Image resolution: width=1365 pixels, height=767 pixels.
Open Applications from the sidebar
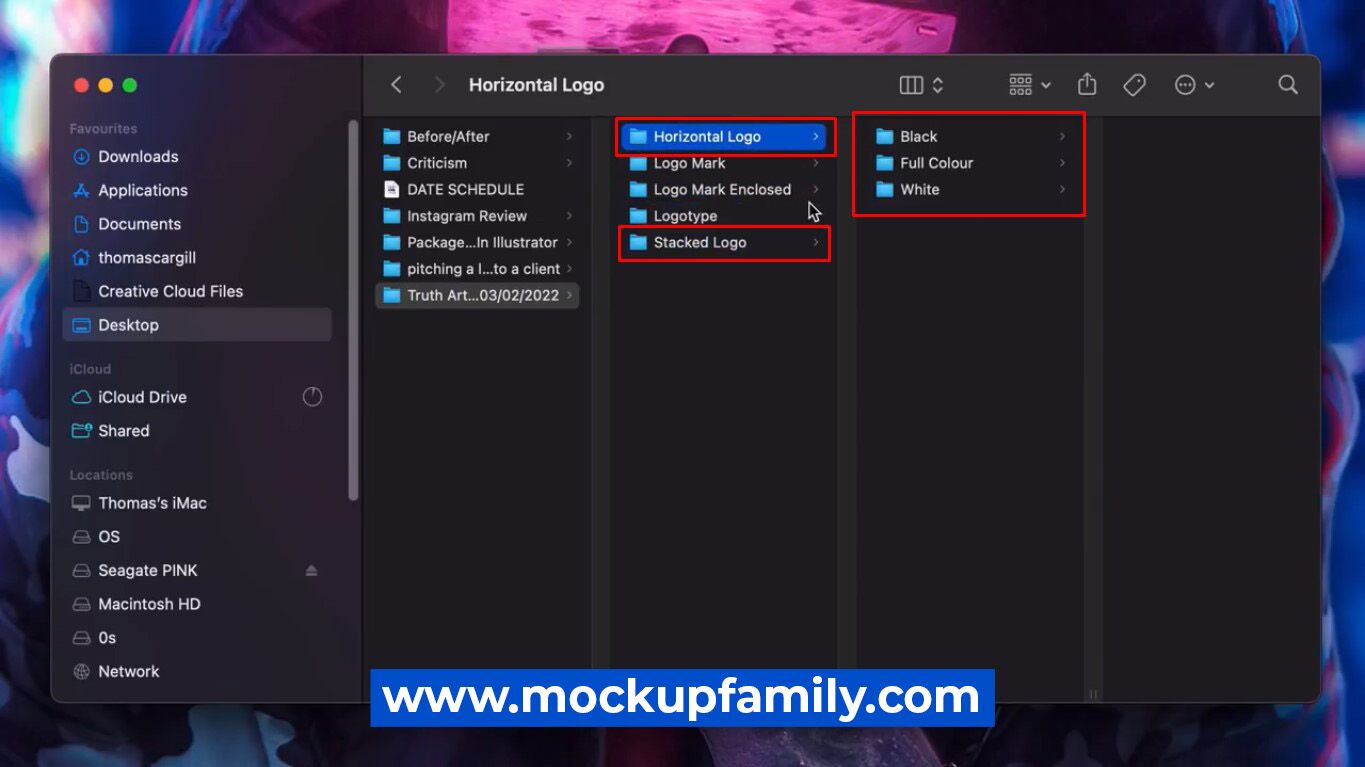point(142,190)
